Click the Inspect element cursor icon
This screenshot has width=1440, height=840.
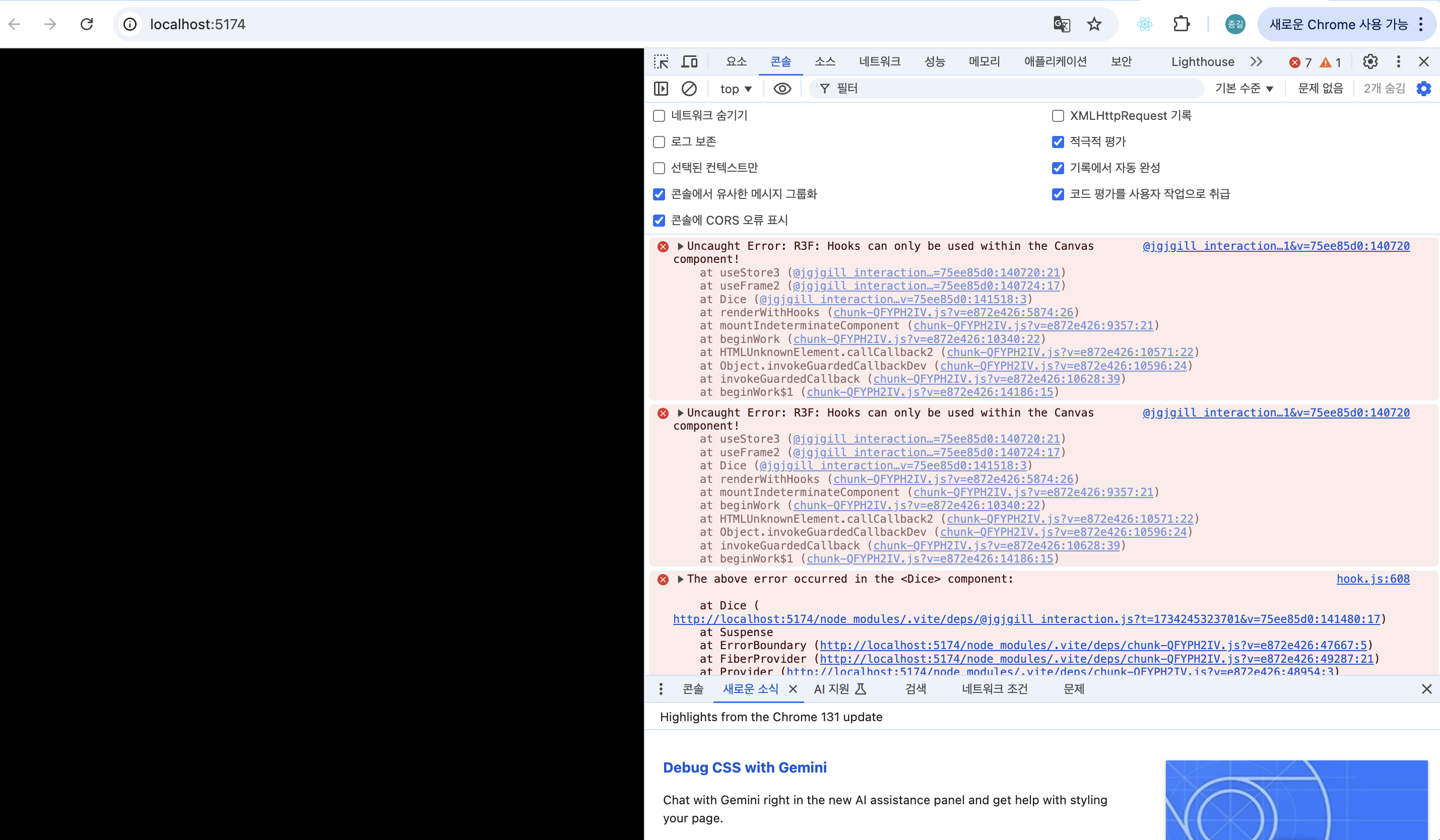[x=660, y=62]
